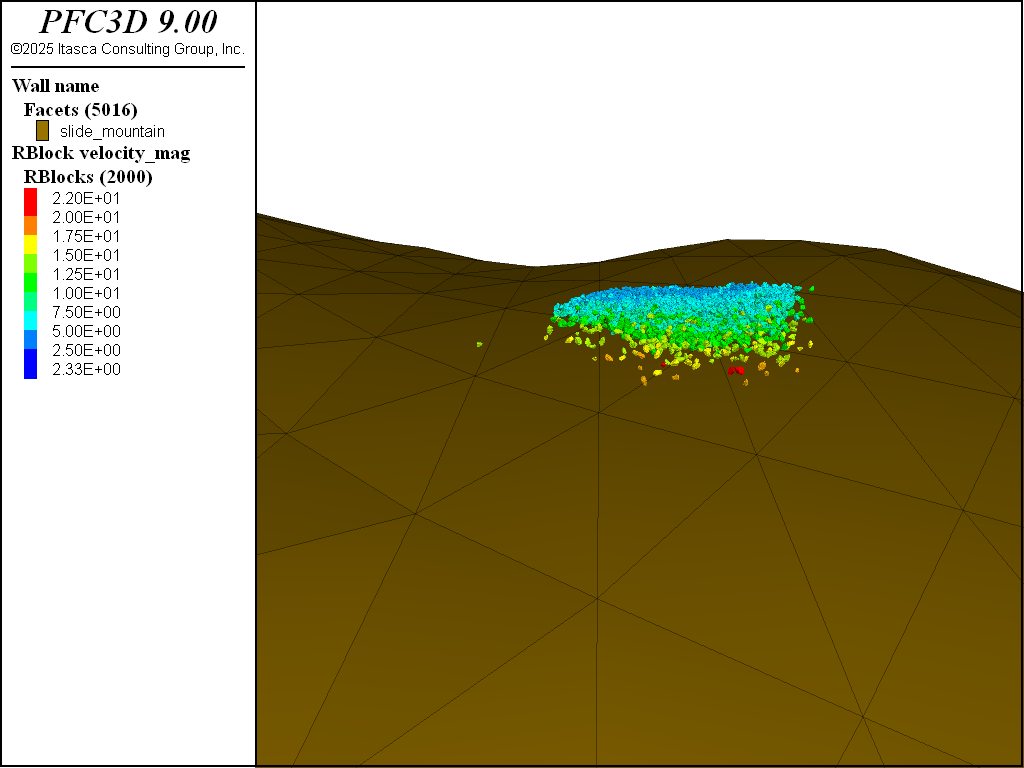Screen dimensions: 1024x768
Task: Click the yellow 1.75E+01 legend swatch
Action: (31, 244)
